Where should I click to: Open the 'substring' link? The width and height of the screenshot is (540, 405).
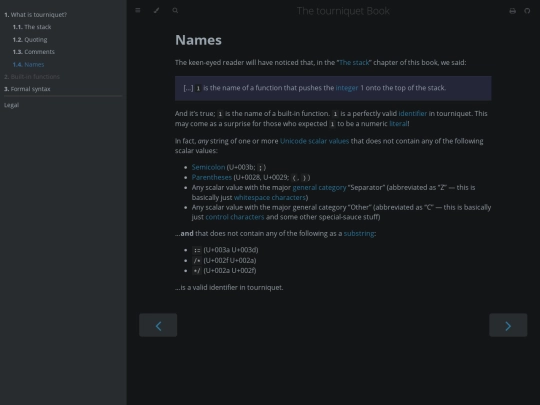(x=359, y=233)
